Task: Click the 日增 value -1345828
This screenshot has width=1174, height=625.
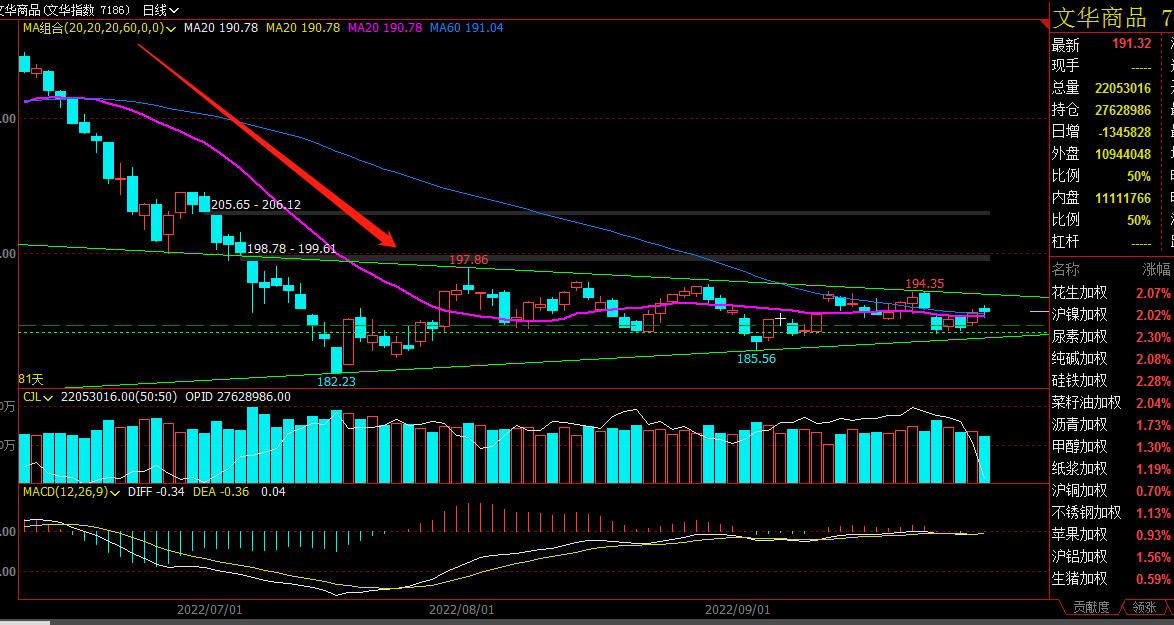Action: coord(1124,132)
